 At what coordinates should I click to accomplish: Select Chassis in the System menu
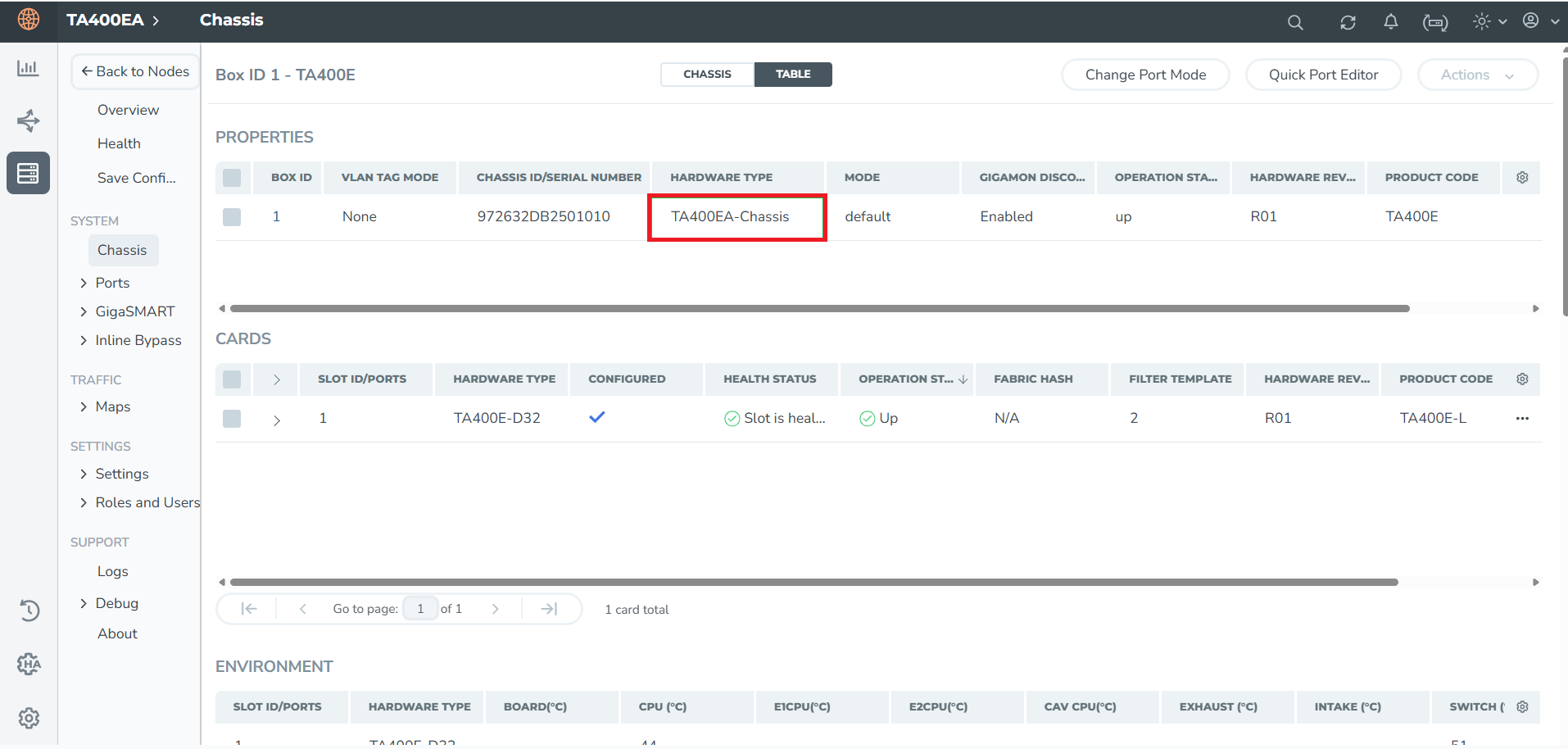[123, 250]
